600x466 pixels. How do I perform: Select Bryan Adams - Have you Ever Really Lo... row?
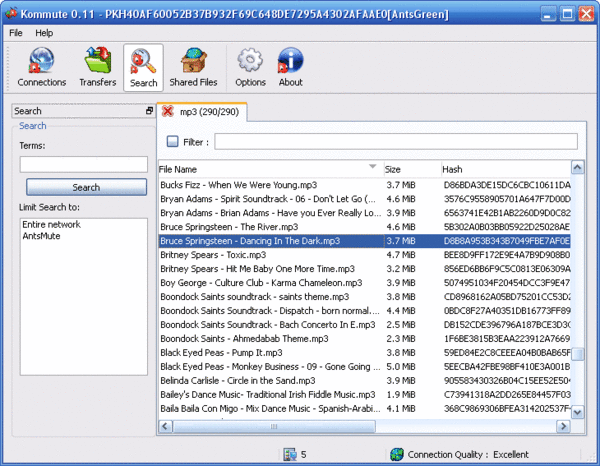[x=364, y=213]
